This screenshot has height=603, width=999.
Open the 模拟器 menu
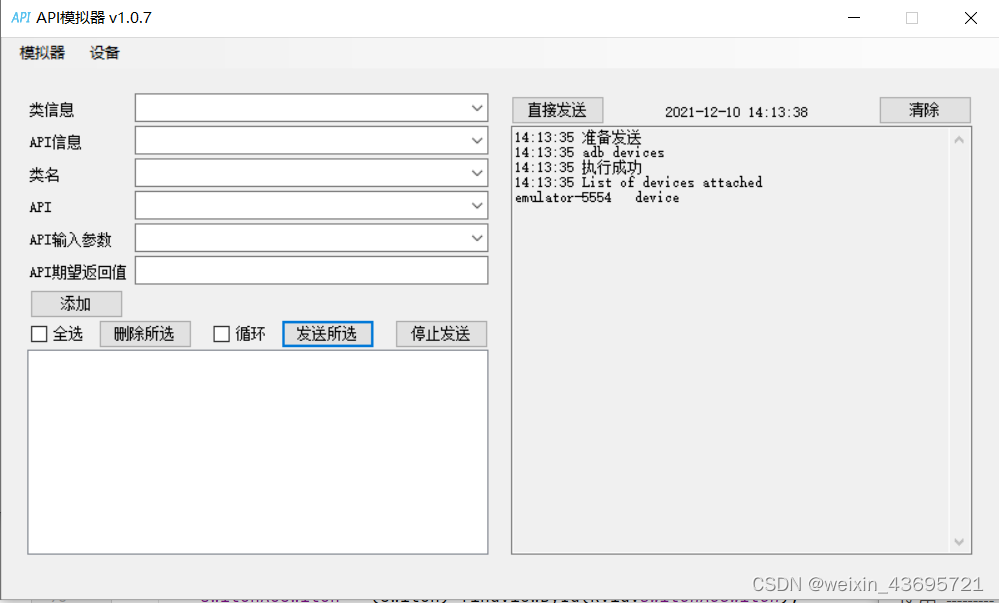point(42,53)
